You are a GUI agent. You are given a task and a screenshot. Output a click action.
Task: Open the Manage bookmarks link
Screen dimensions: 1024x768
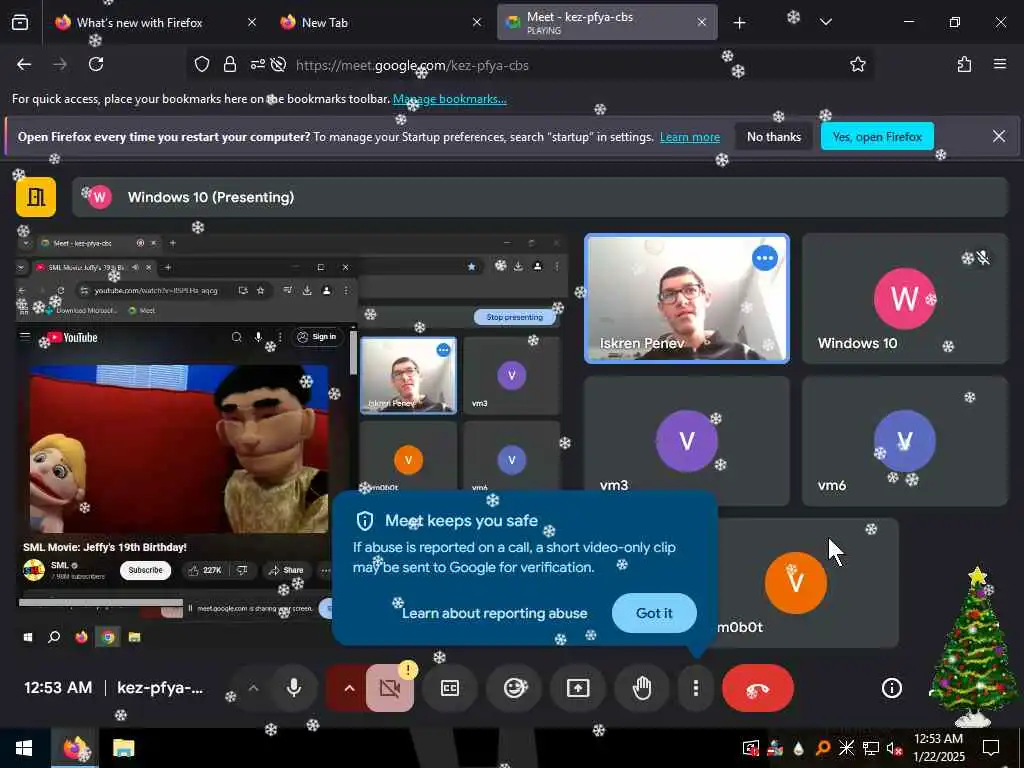449,99
